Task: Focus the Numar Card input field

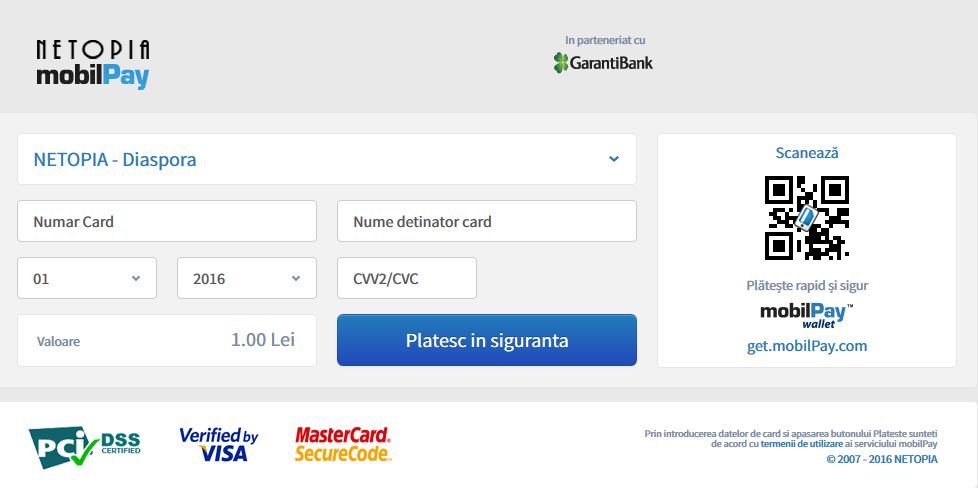Action: coord(167,221)
